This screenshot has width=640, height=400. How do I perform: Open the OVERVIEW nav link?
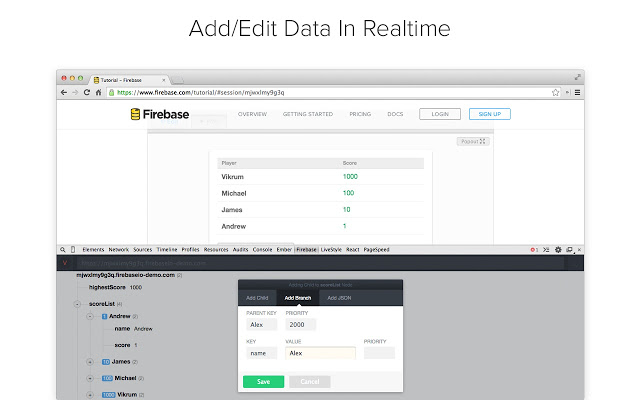pos(252,114)
